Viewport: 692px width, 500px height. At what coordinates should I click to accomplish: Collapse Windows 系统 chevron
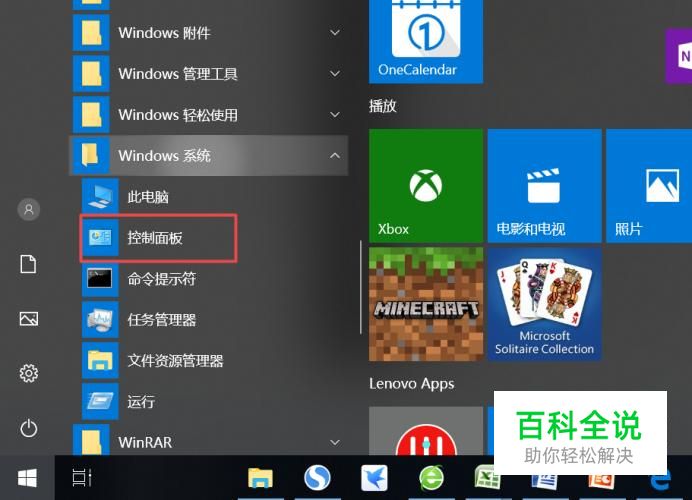pos(335,155)
